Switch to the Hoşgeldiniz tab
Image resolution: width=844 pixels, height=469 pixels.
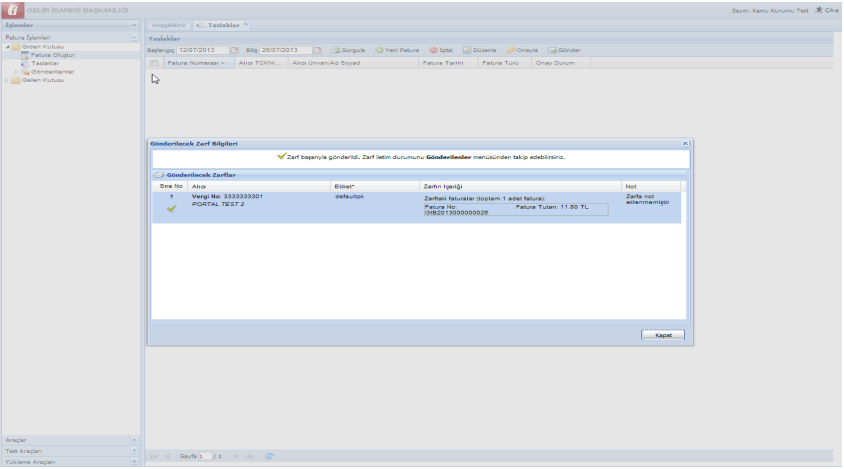[168, 24]
